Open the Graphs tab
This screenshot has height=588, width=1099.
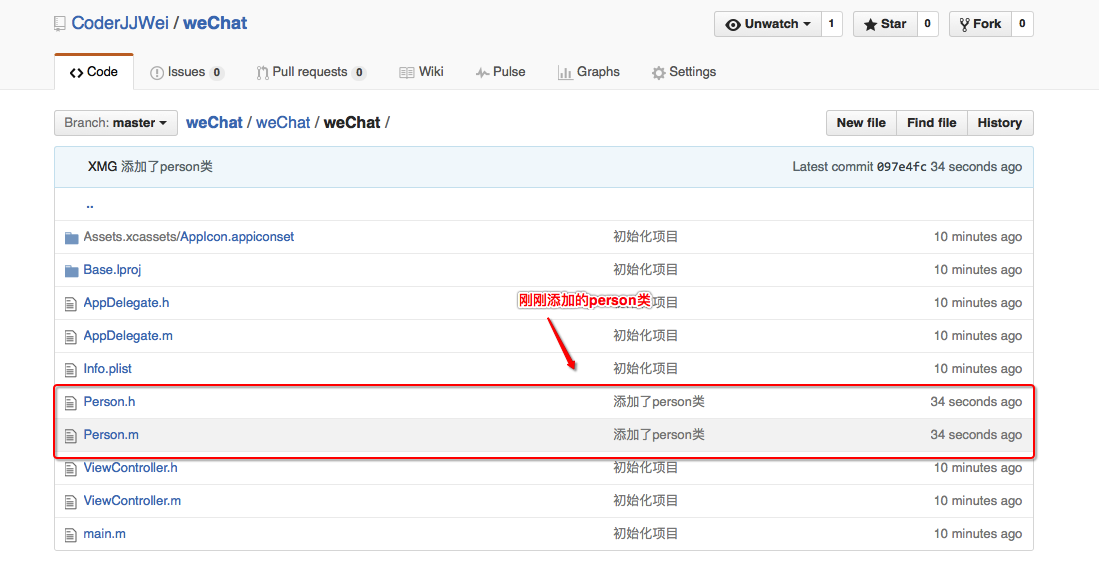click(x=589, y=71)
